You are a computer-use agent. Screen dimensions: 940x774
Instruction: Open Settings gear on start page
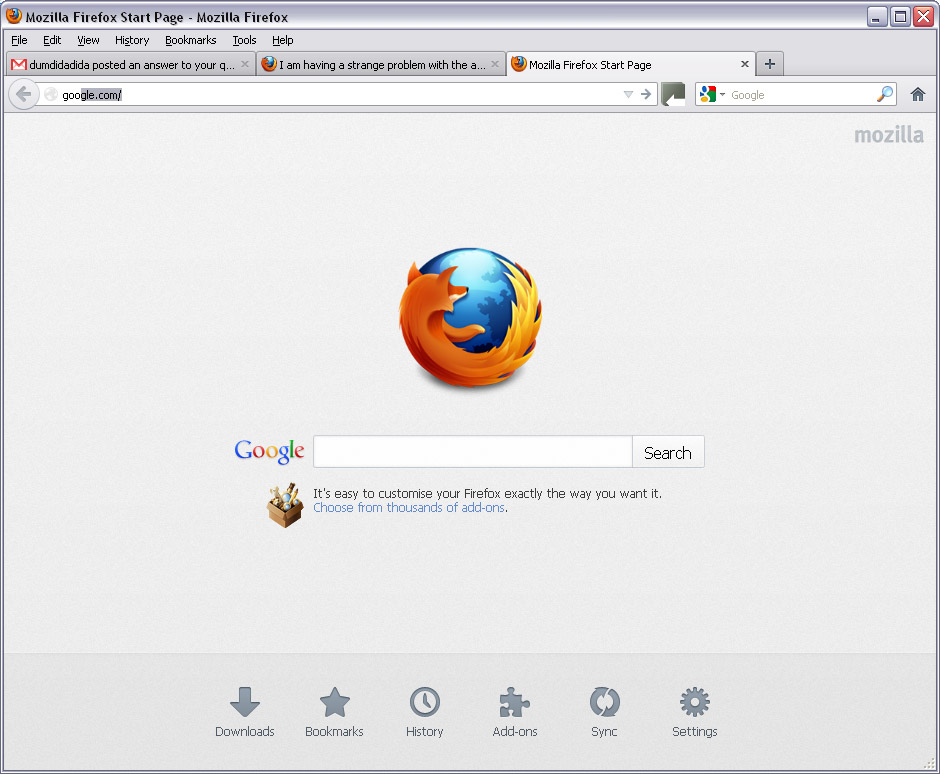click(694, 712)
